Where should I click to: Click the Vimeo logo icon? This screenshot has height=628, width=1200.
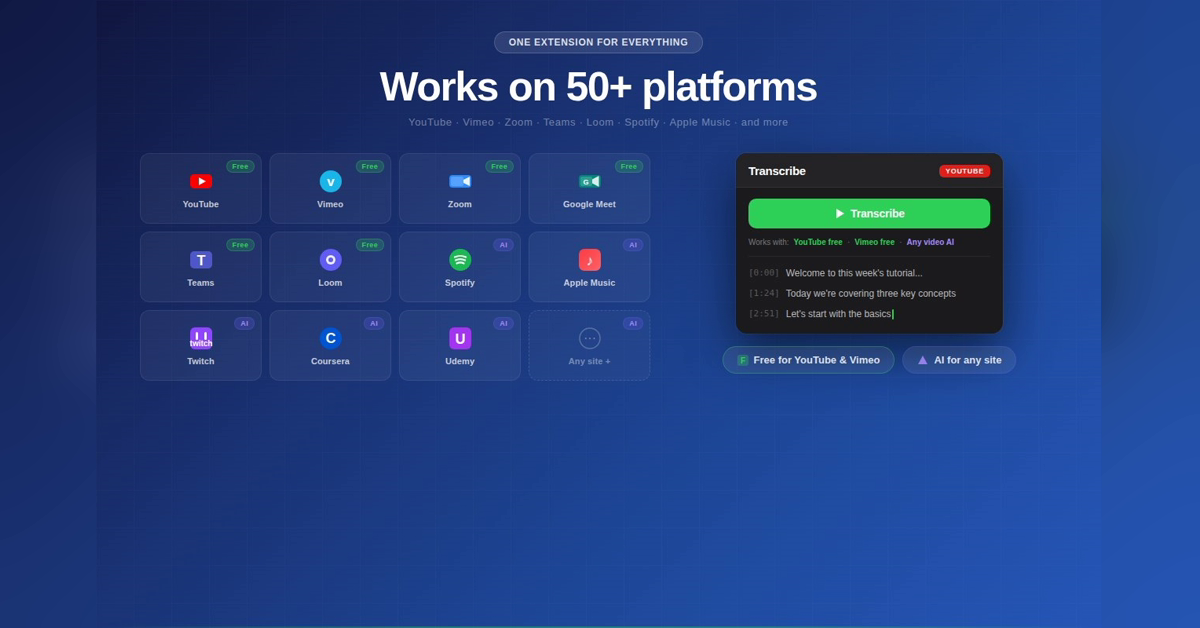point(330,181)
